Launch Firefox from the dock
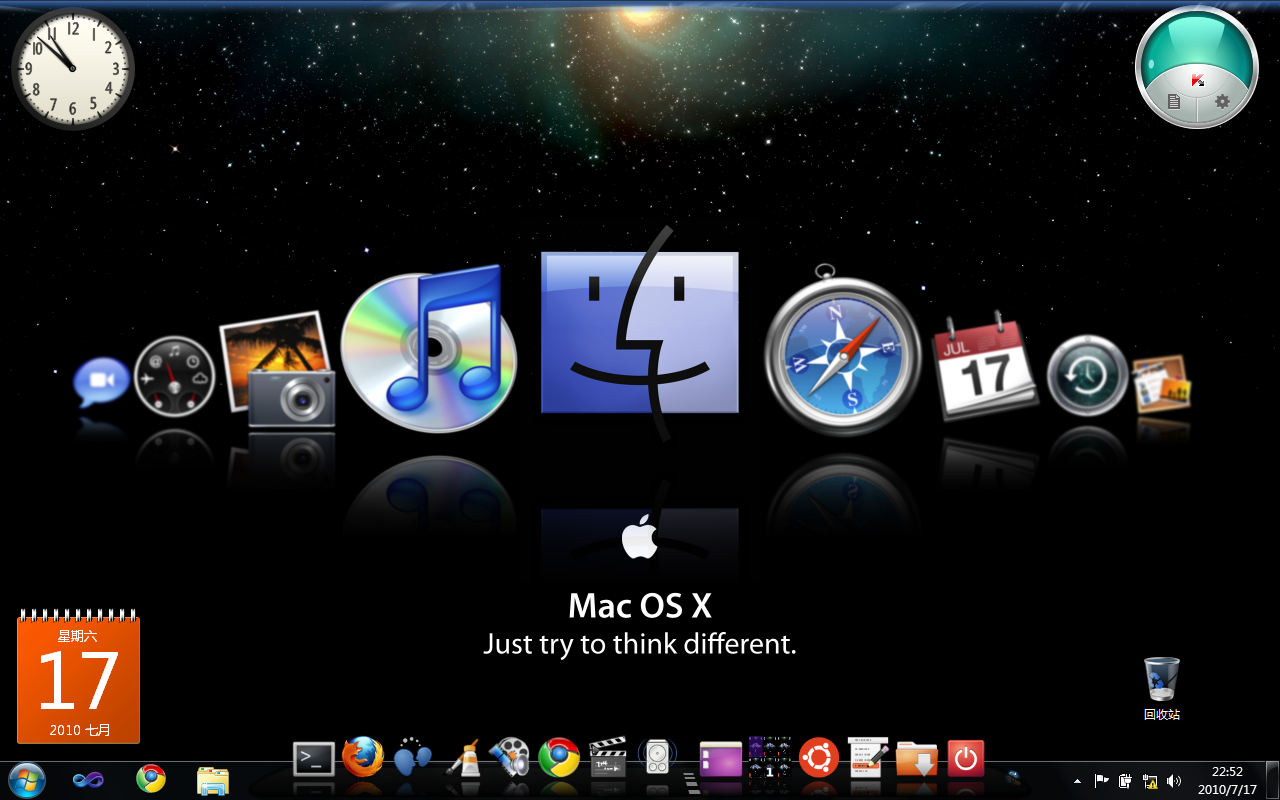The width and height of the screenshot is (1280, 800). click(x=362, y=757)
